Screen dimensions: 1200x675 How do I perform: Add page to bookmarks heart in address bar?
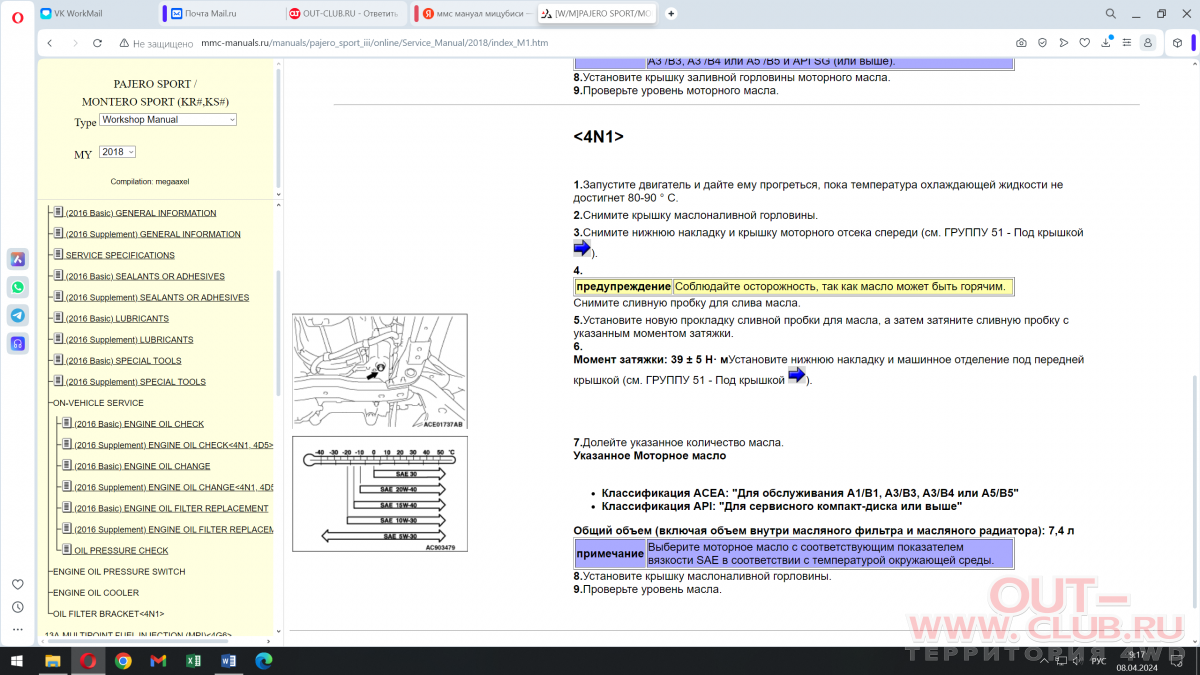1086,43
